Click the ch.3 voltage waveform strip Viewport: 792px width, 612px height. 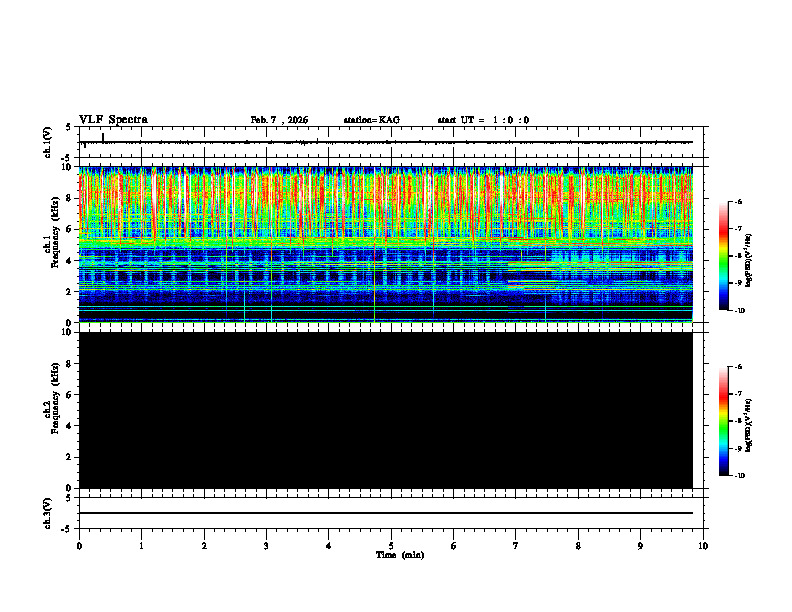(x=385, y=513)
